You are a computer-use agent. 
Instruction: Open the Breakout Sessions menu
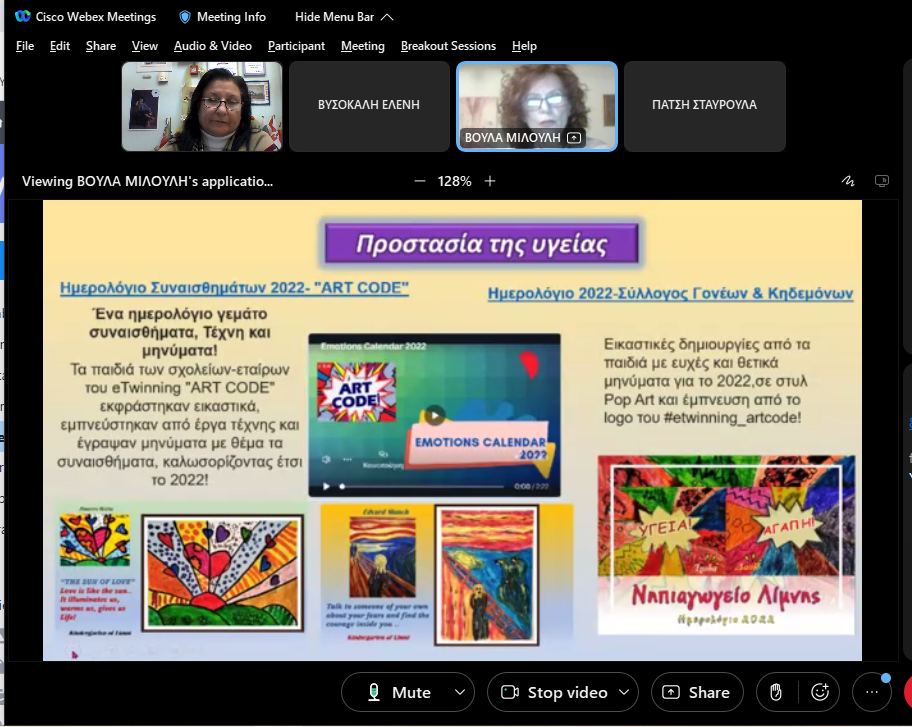448,46
